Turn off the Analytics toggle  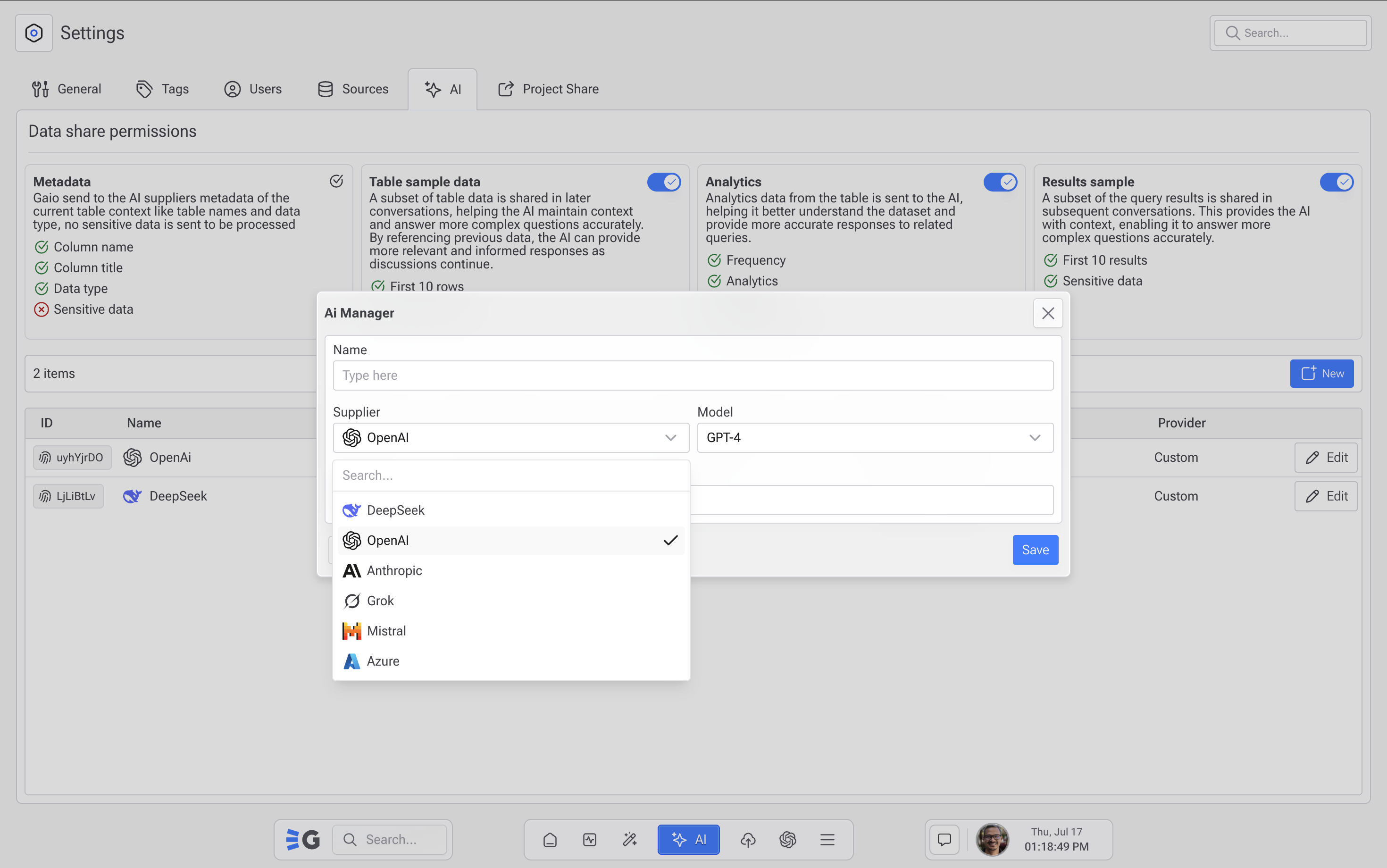pos(1000,182)
